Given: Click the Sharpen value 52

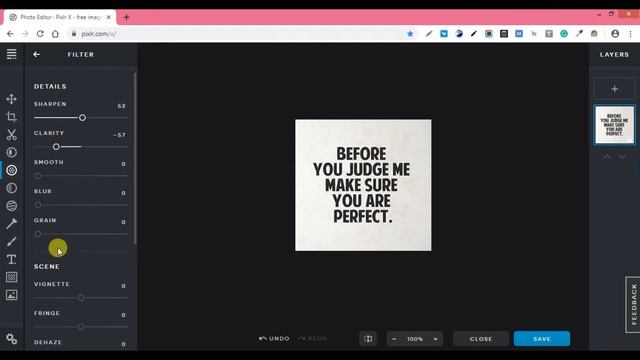Looking at the screenshot, I should pos(121,106).
